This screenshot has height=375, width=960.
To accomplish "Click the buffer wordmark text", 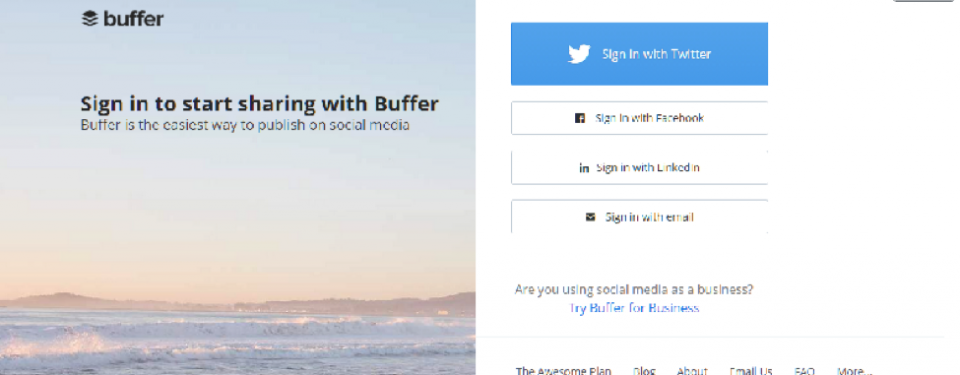I will [x=133, y=19].
